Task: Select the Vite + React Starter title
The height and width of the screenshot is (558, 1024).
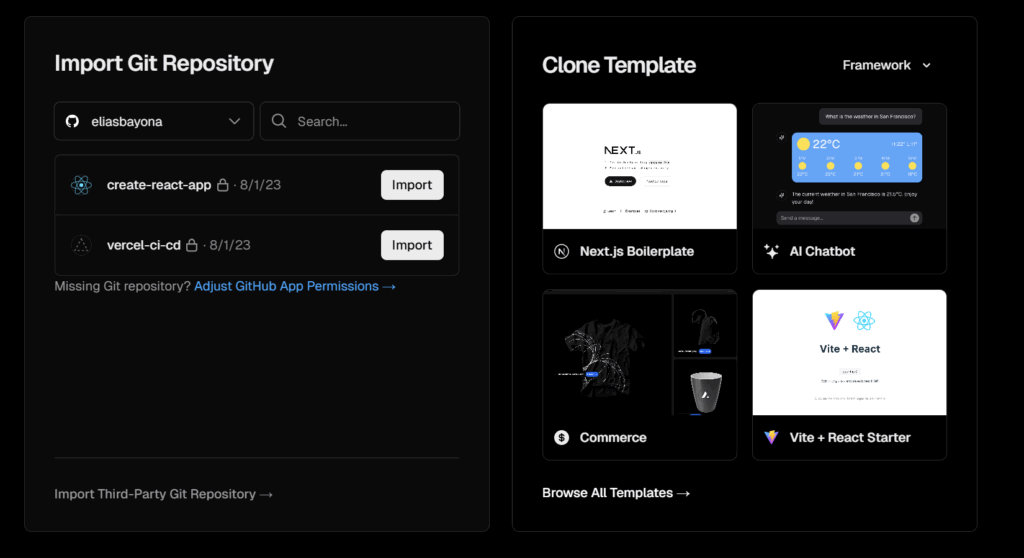Action: [850, 438]
